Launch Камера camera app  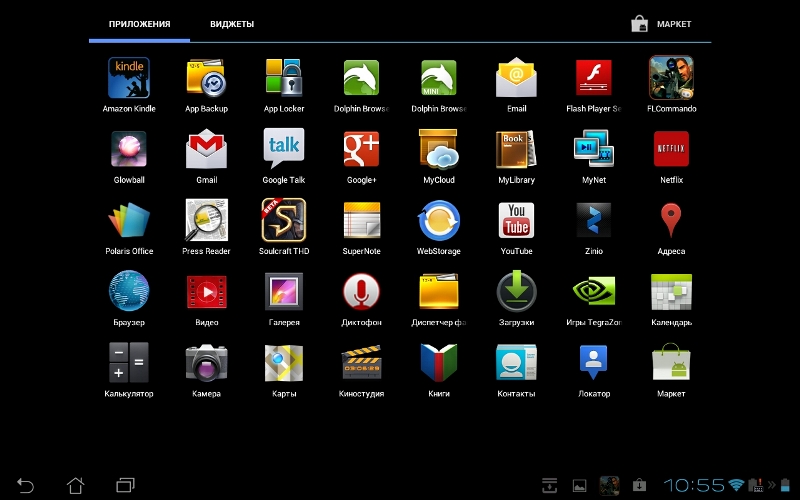click(x=206, y=362)
